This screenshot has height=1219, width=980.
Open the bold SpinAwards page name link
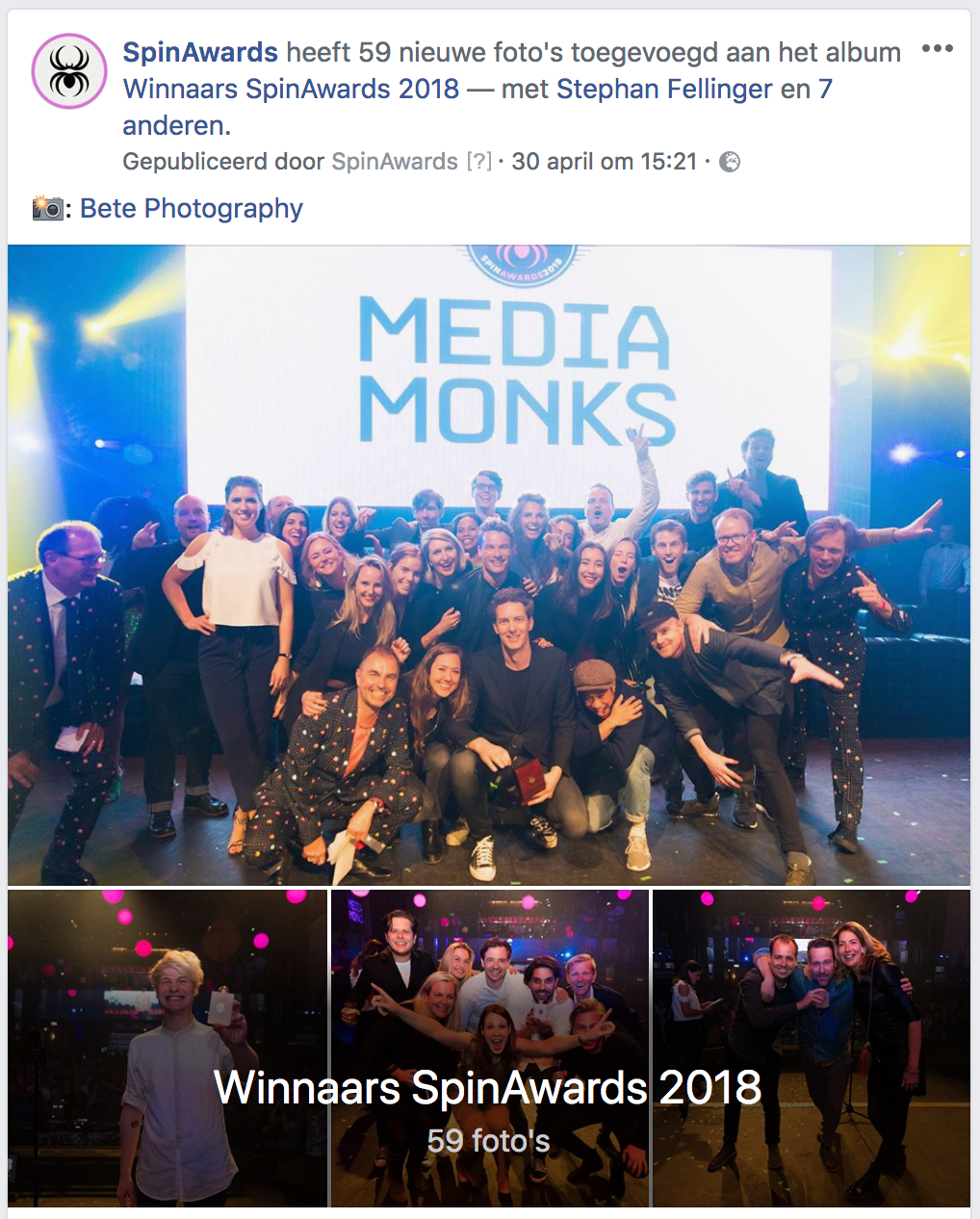point(200,52)
